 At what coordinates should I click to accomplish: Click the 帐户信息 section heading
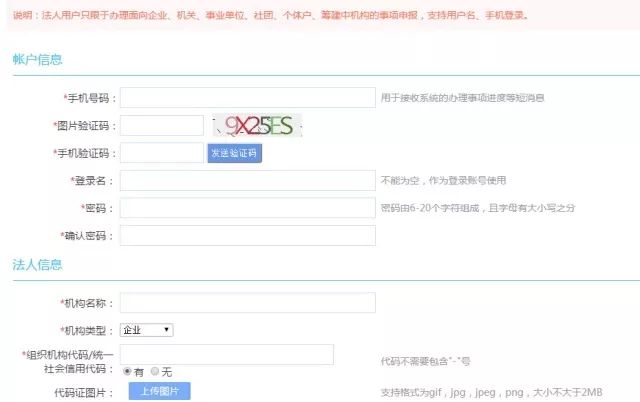coord(37,60)
